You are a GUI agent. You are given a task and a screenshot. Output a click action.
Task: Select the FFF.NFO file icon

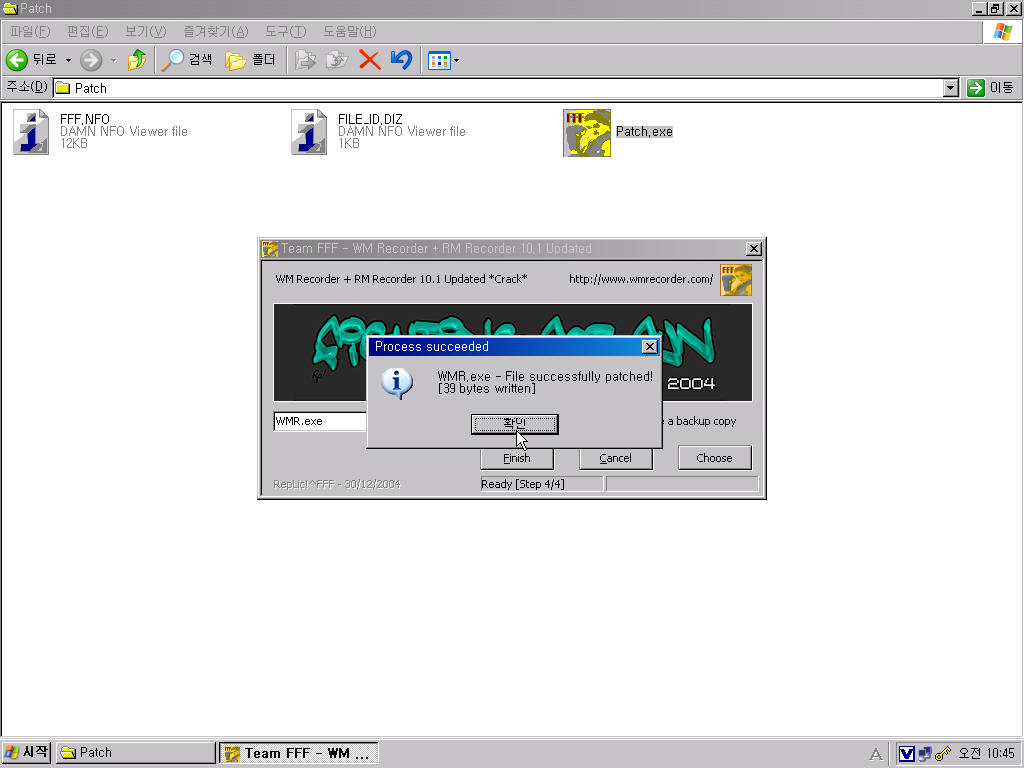coord(31,132)
